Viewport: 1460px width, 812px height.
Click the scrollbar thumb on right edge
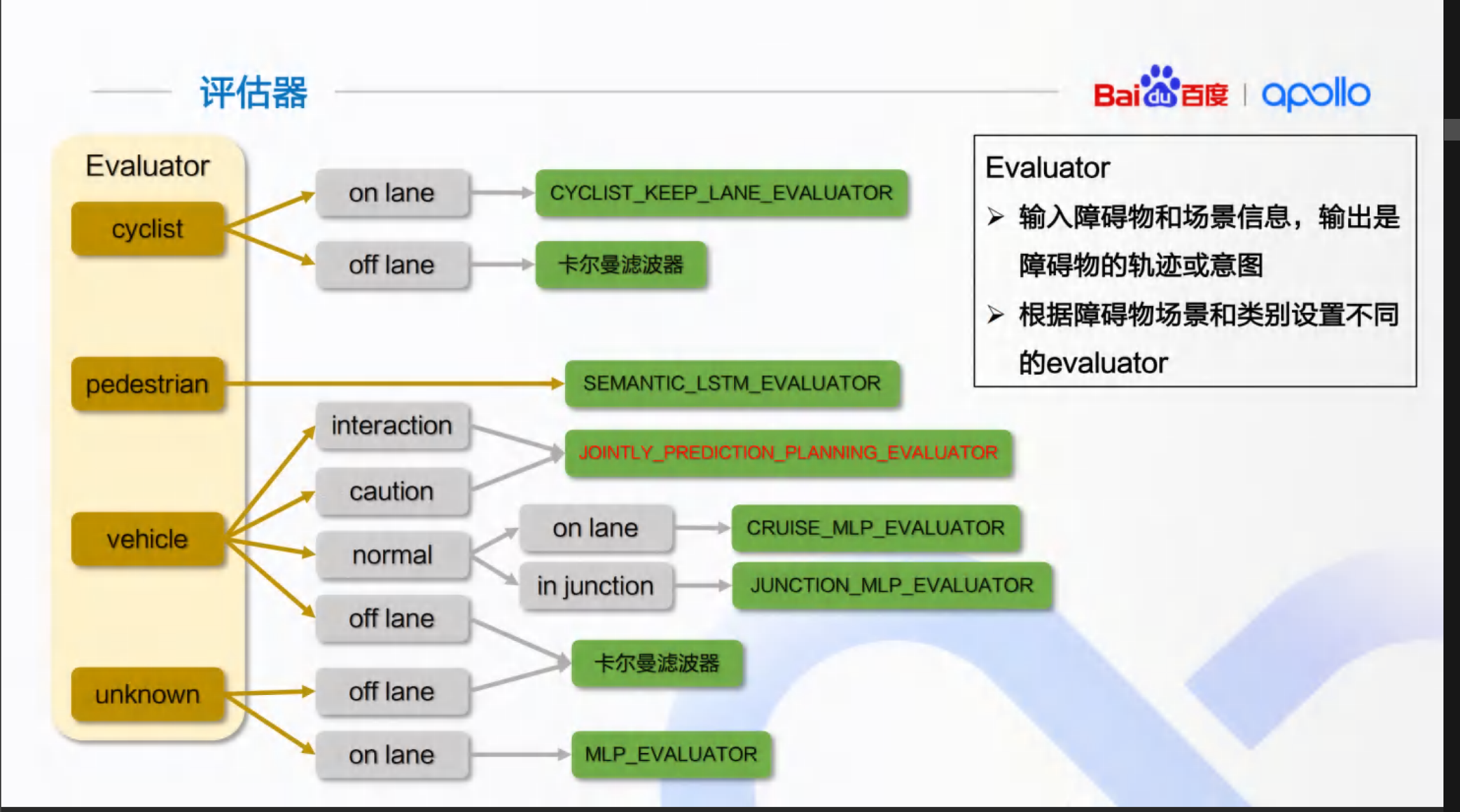click(1452, 129)
